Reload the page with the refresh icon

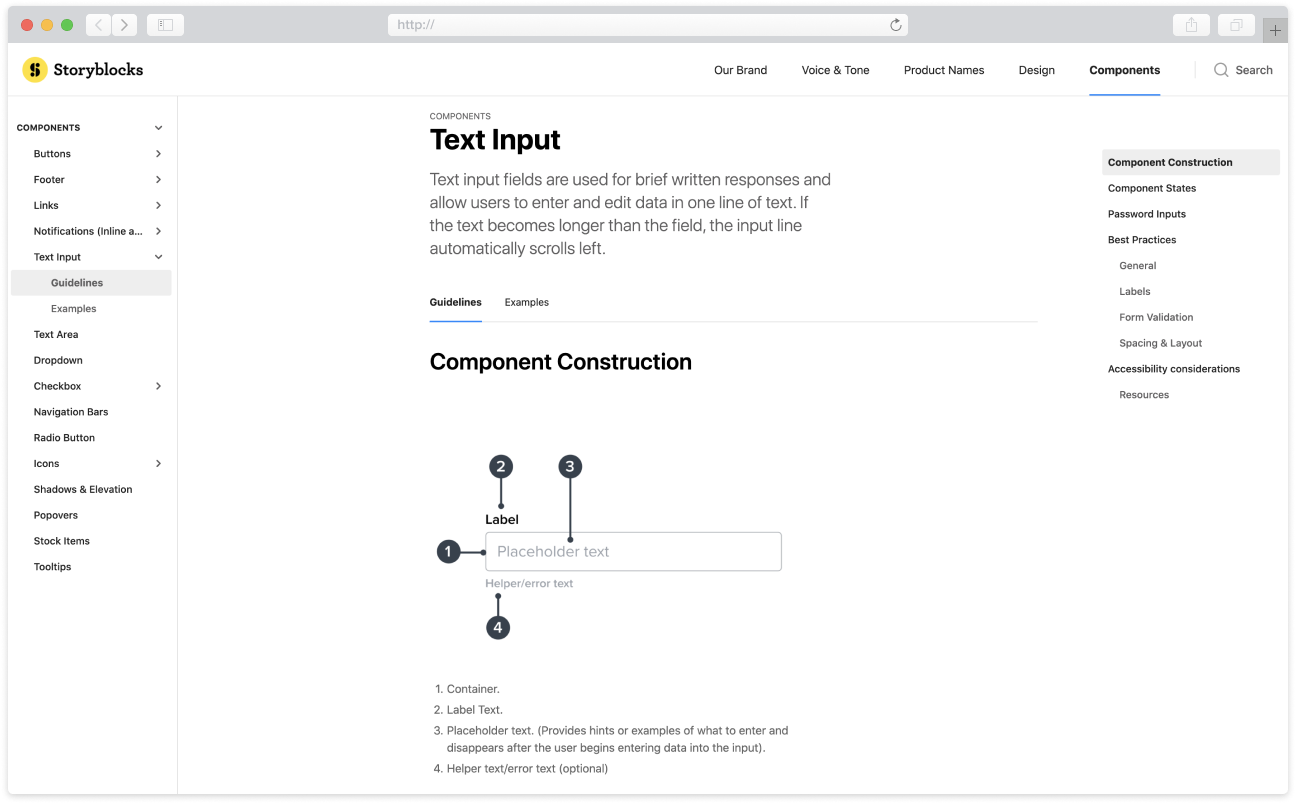click(x=896, y=25)
